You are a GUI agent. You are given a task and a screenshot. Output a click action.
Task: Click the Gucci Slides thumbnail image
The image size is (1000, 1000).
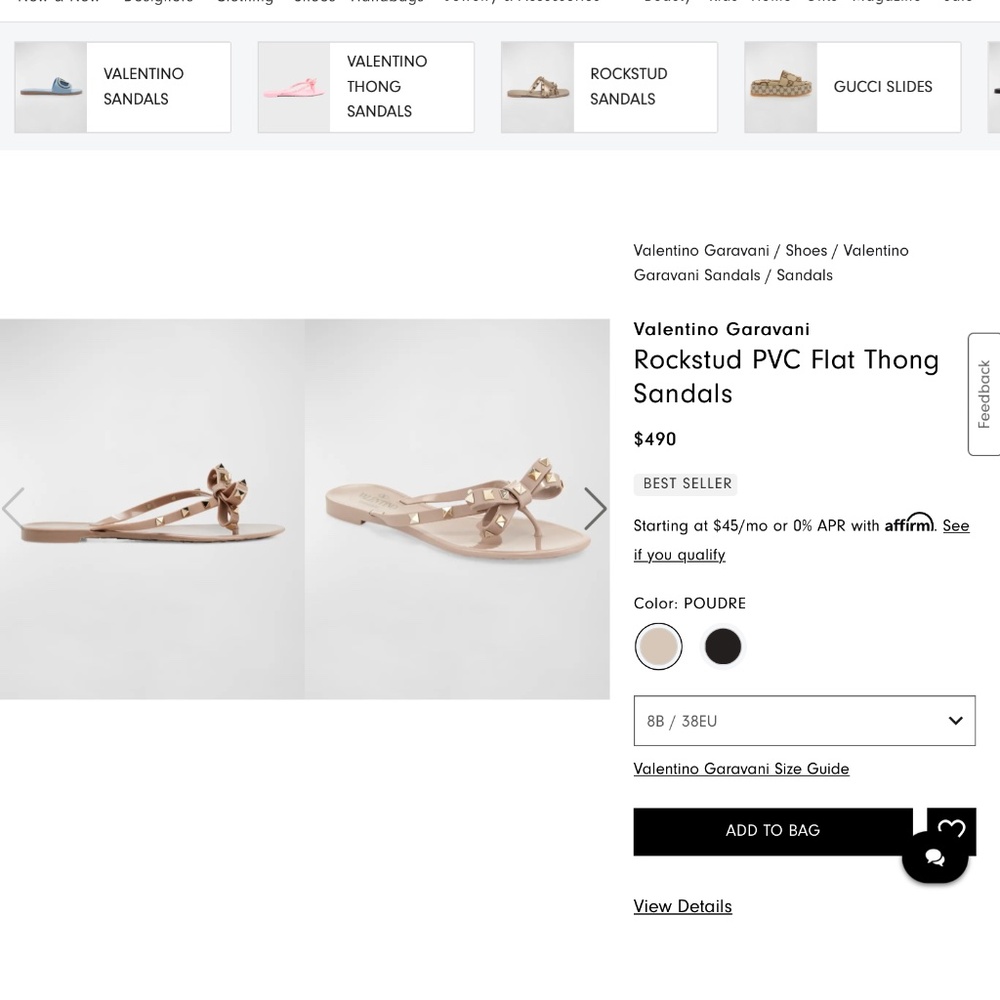coord(780,87)
